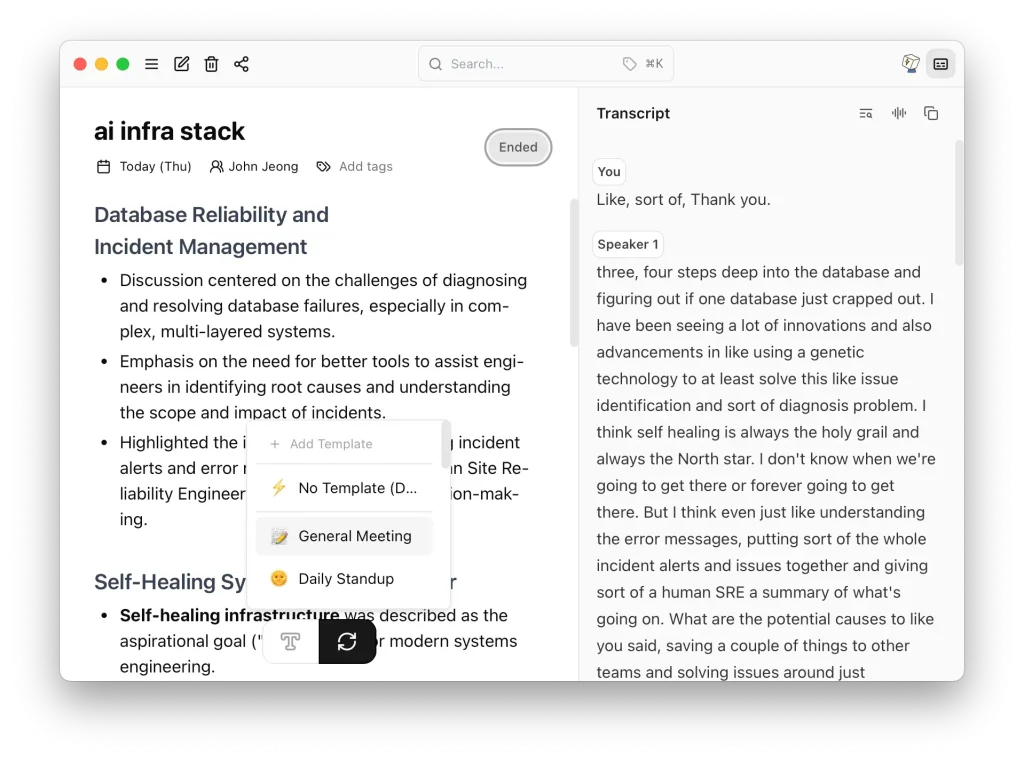
Task: Open sharing options via the share icon
Action: (x=241, y=63)
